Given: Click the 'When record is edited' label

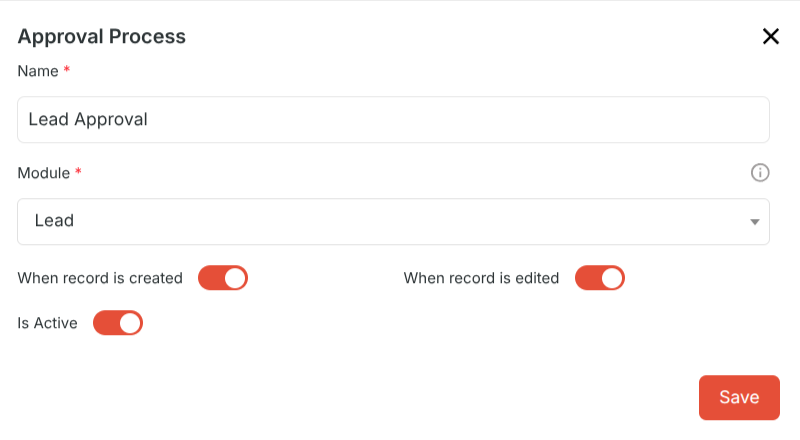Looking at the screenshot, I should pyautogui.click(x=481, y=278).
